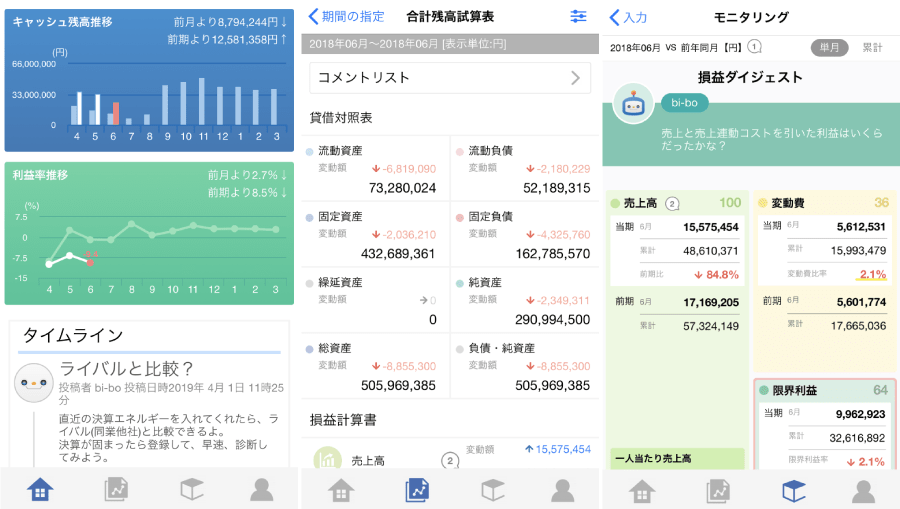Open the 利益率推移 chart card
This screenshot has height=509, width=900.
(x=149, y=233)
